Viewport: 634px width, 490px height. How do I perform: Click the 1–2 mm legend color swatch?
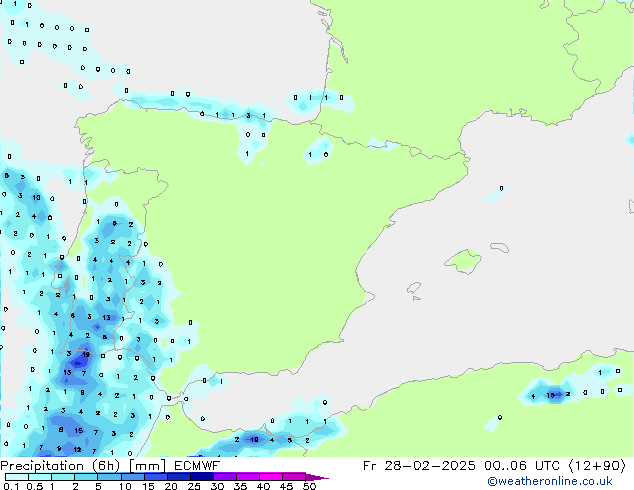(63, 477)
